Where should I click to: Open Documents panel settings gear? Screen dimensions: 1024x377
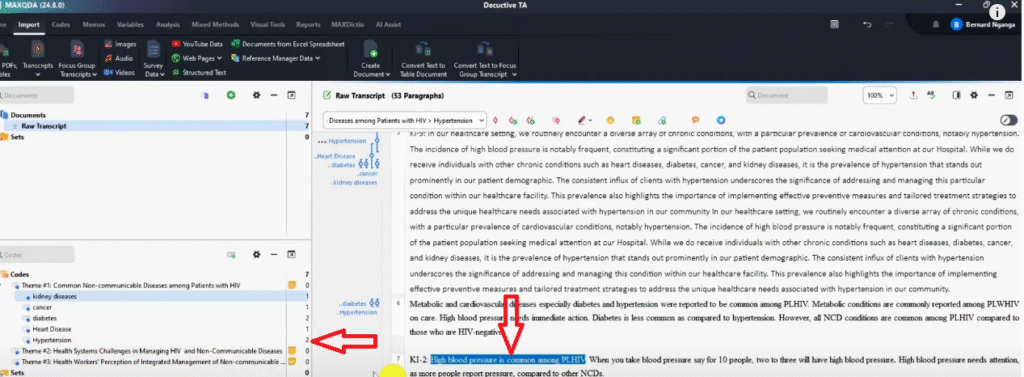click(257, 95)
